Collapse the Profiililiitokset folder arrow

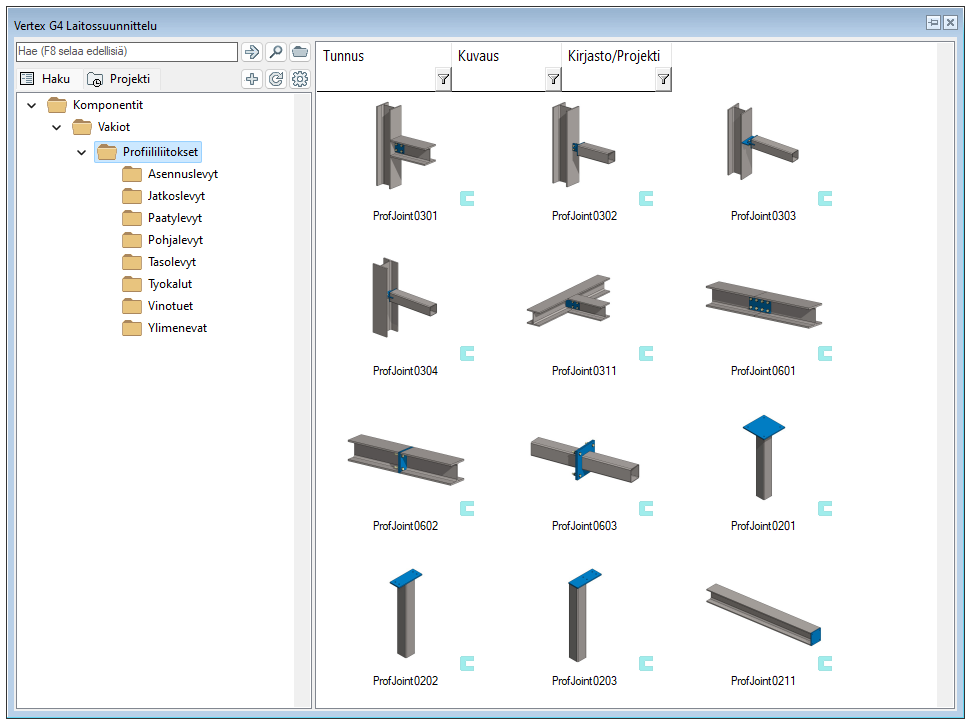pyautogui.click(x=82, y=152)
